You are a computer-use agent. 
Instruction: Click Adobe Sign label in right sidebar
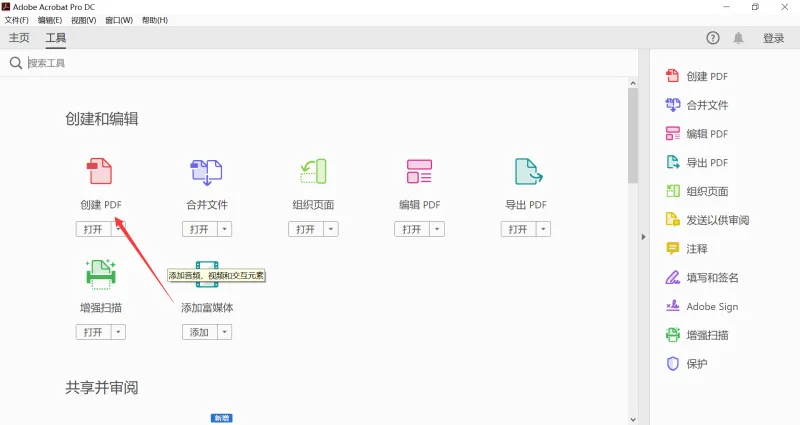712,306
